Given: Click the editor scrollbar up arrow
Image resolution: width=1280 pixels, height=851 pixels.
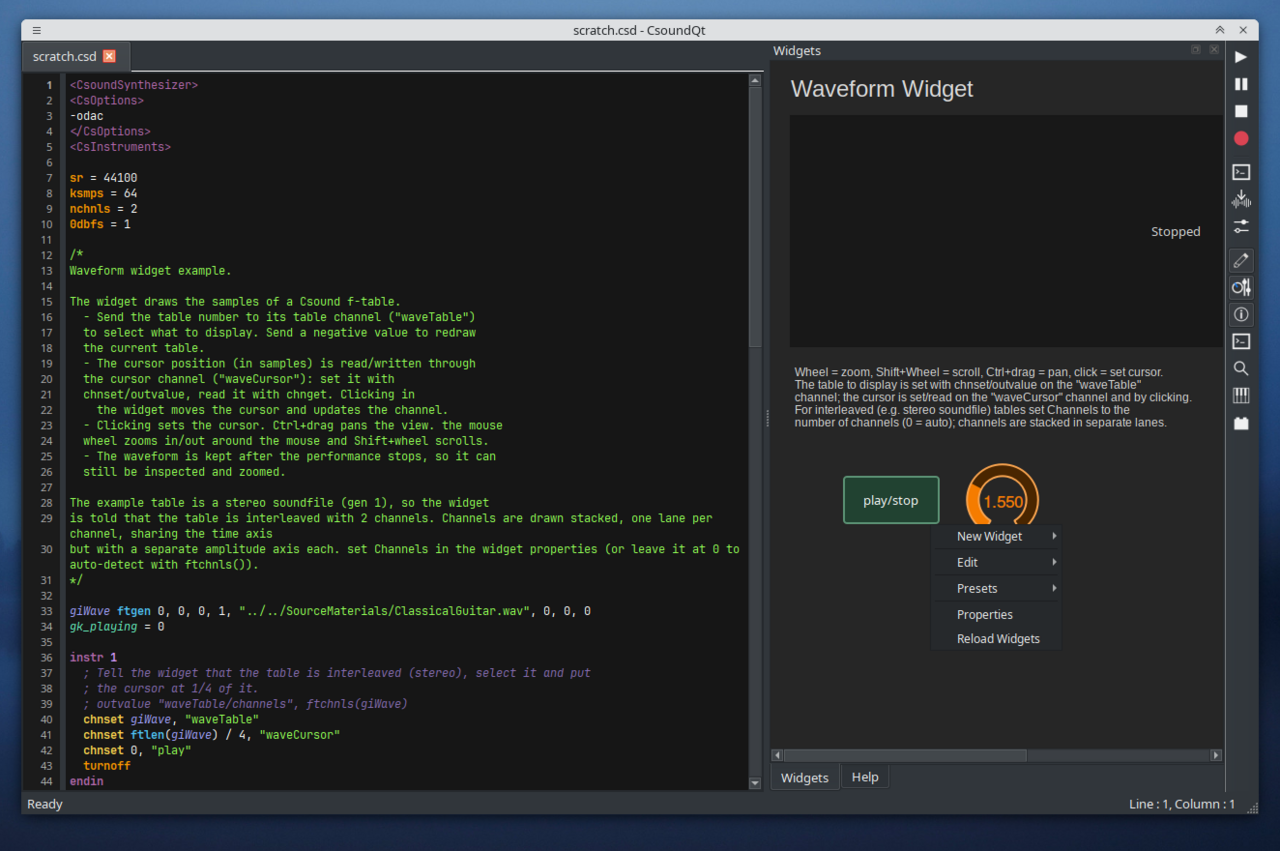Looking at the screenshot, I should coord(755,80).
